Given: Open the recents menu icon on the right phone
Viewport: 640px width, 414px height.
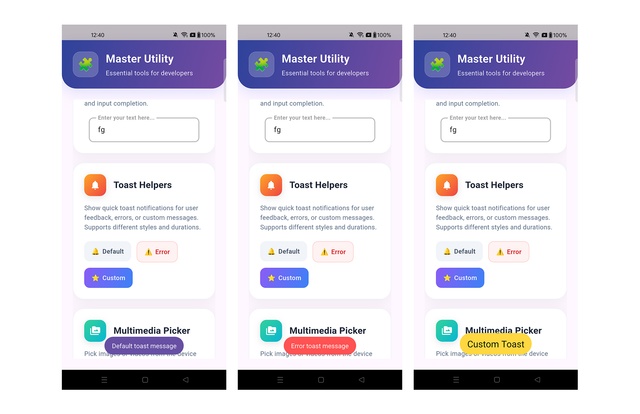Looking at the screenshot, I should tap(456, 380).
